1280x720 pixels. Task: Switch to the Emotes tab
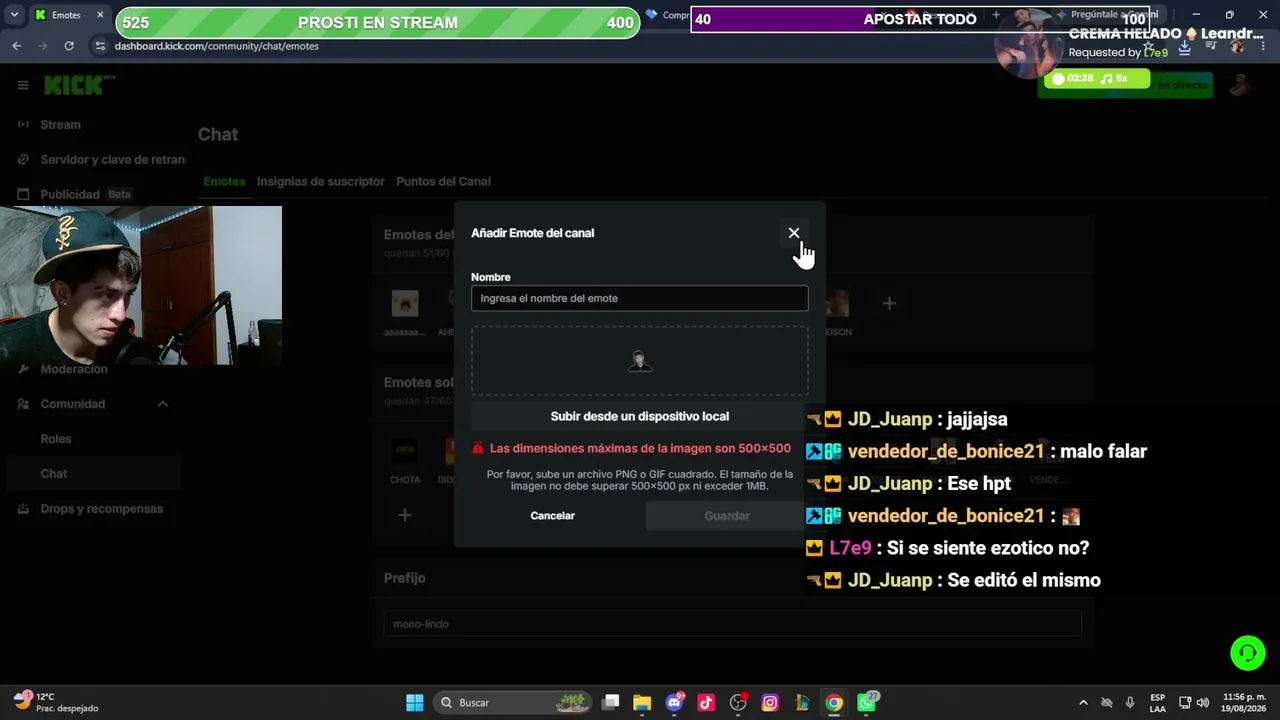point(224,182)
